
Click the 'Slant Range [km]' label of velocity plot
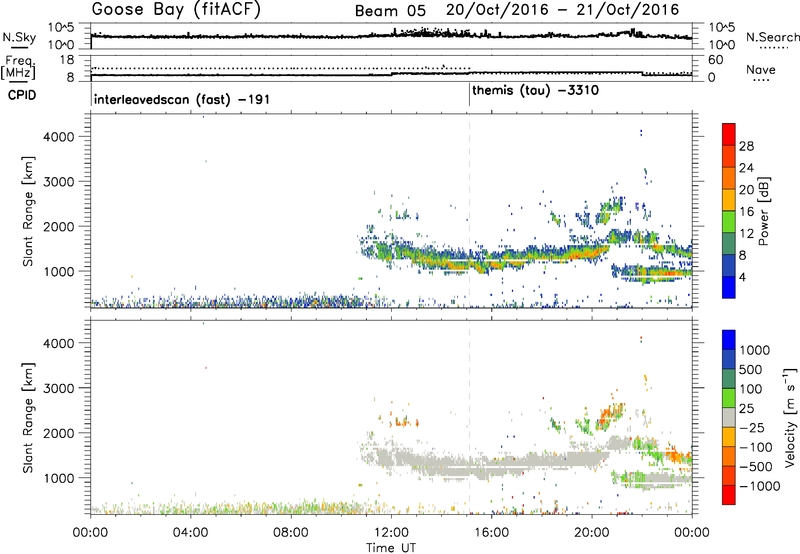29,417
